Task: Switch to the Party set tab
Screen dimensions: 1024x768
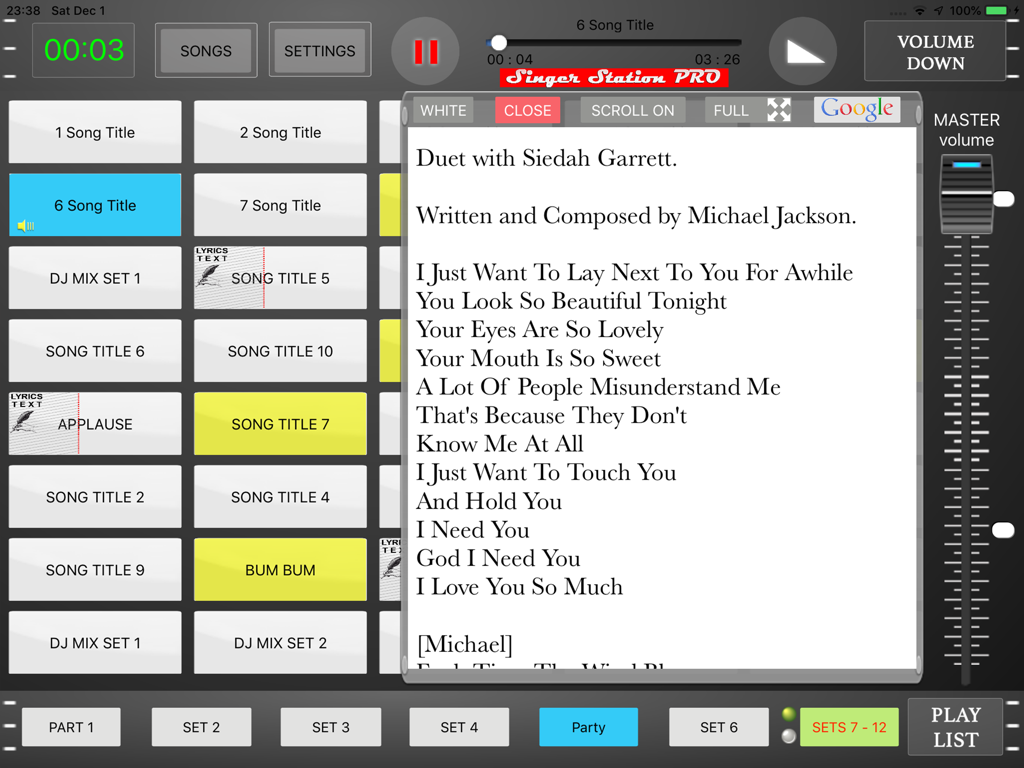Action: (x=588, y=727)
